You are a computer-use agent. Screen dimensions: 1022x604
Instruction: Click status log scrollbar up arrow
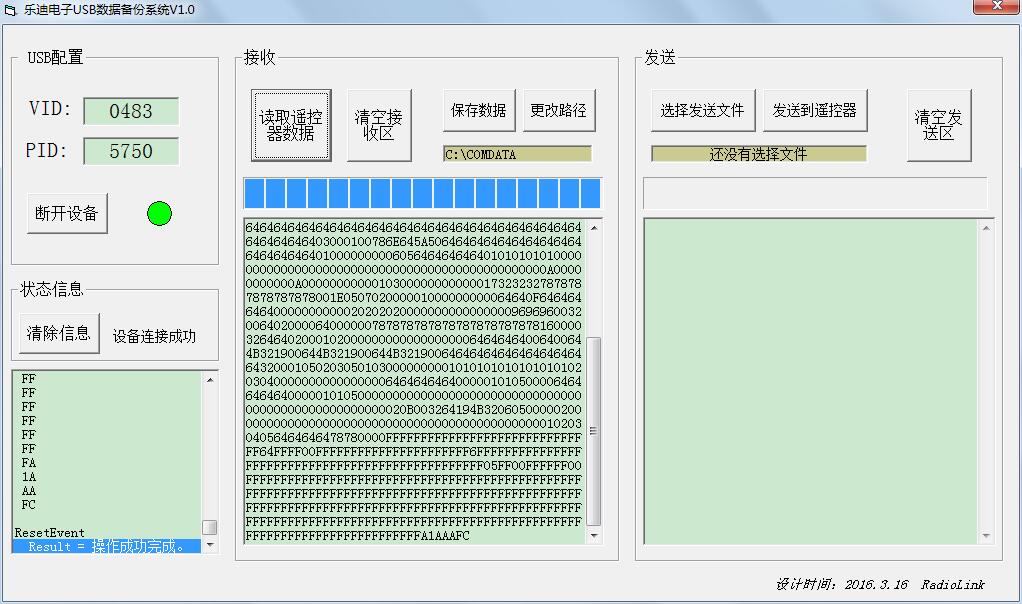(x=210, y=379)
